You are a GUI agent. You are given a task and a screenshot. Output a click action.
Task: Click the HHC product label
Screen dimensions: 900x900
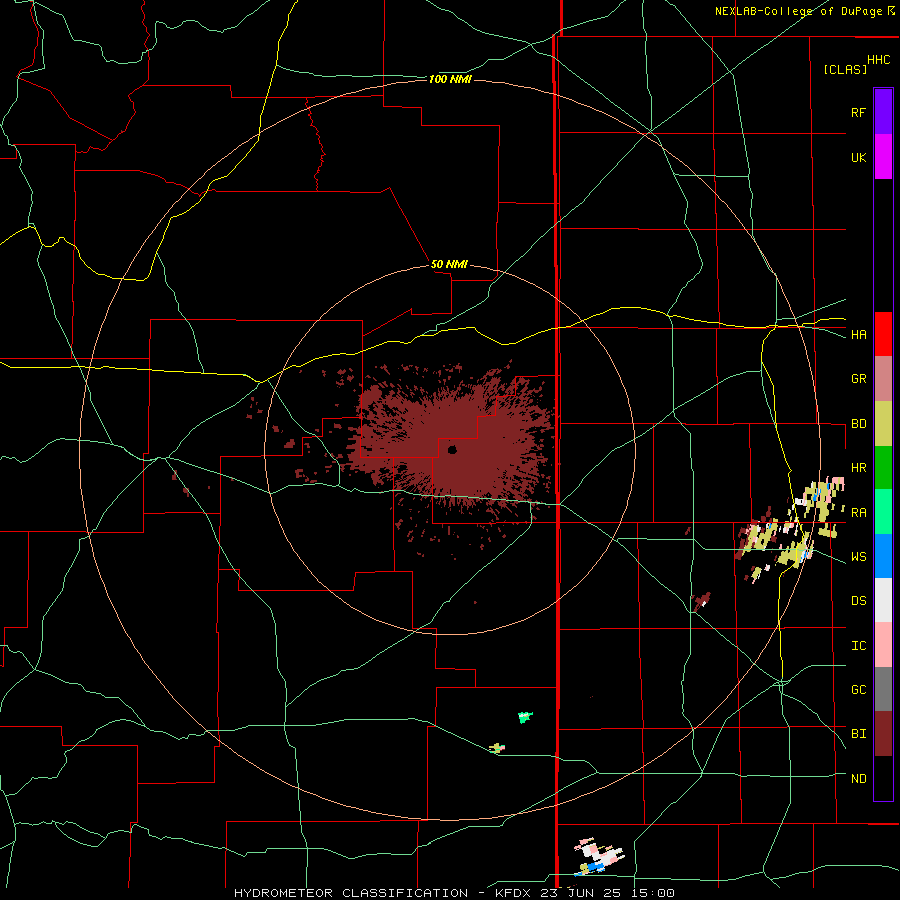pos(878,60)
